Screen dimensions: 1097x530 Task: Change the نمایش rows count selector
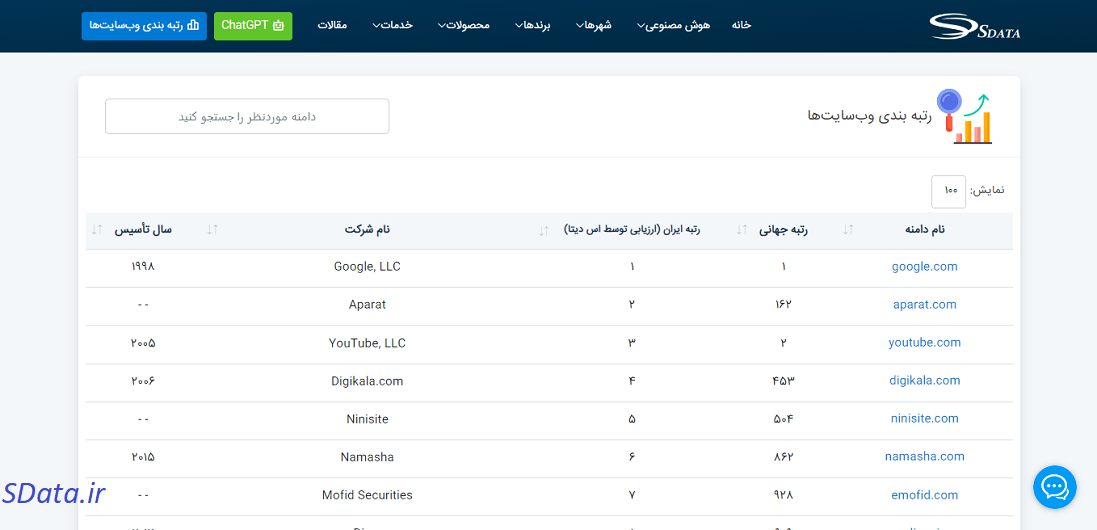pyautogui.click(x=948, y=191)
